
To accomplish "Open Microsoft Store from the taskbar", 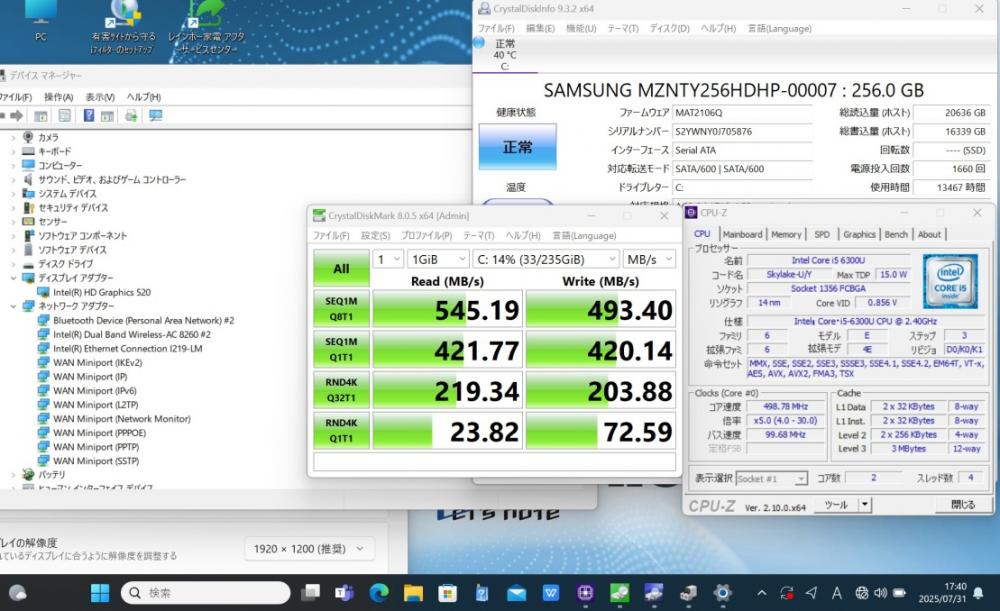I will [448, 593].
